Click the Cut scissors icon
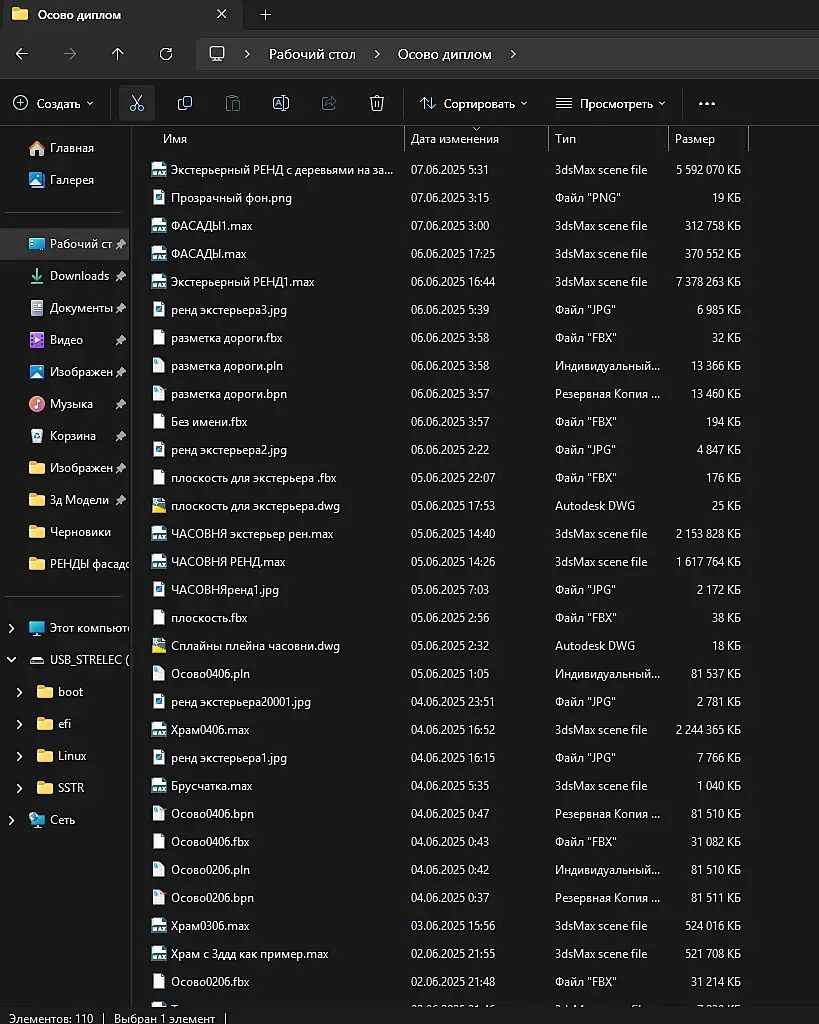Image resolution: width=819 pixels, height=1024 pixels. pyautogui.click(x=136, y=103)
